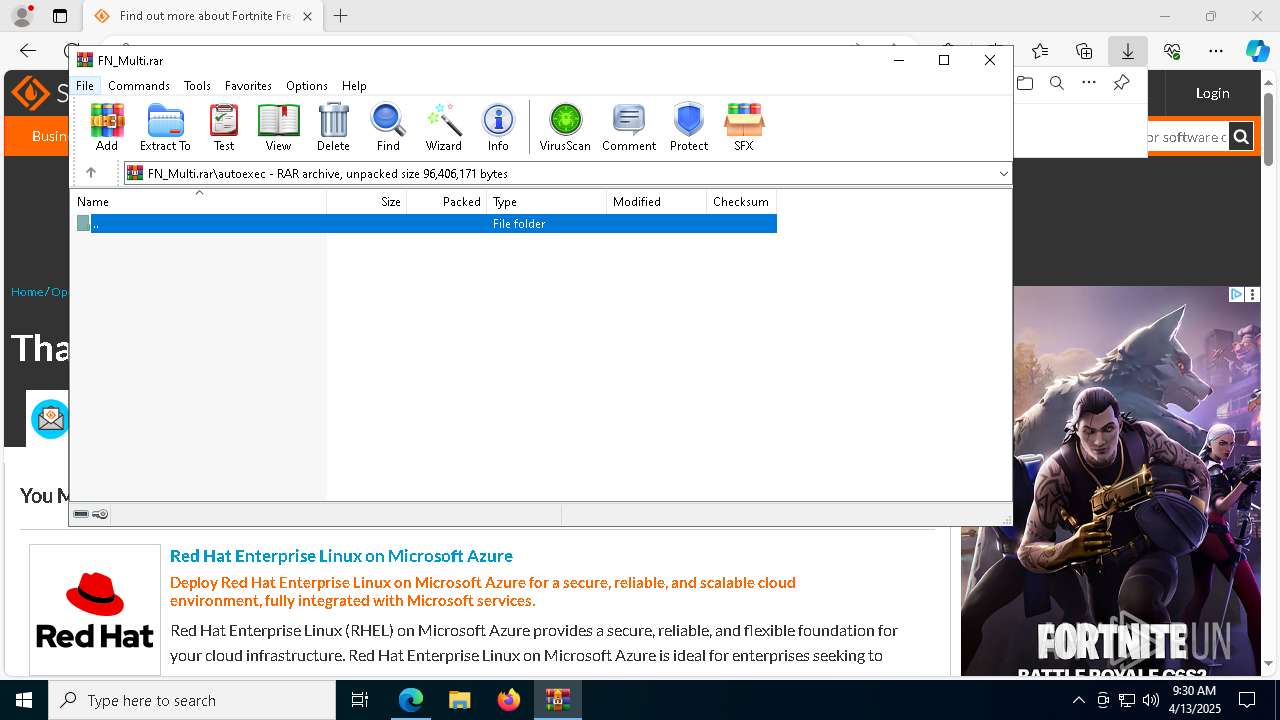Click the Red Hat logo thumbnail
Screen dimensions: 1280x720
click(95, 610)
